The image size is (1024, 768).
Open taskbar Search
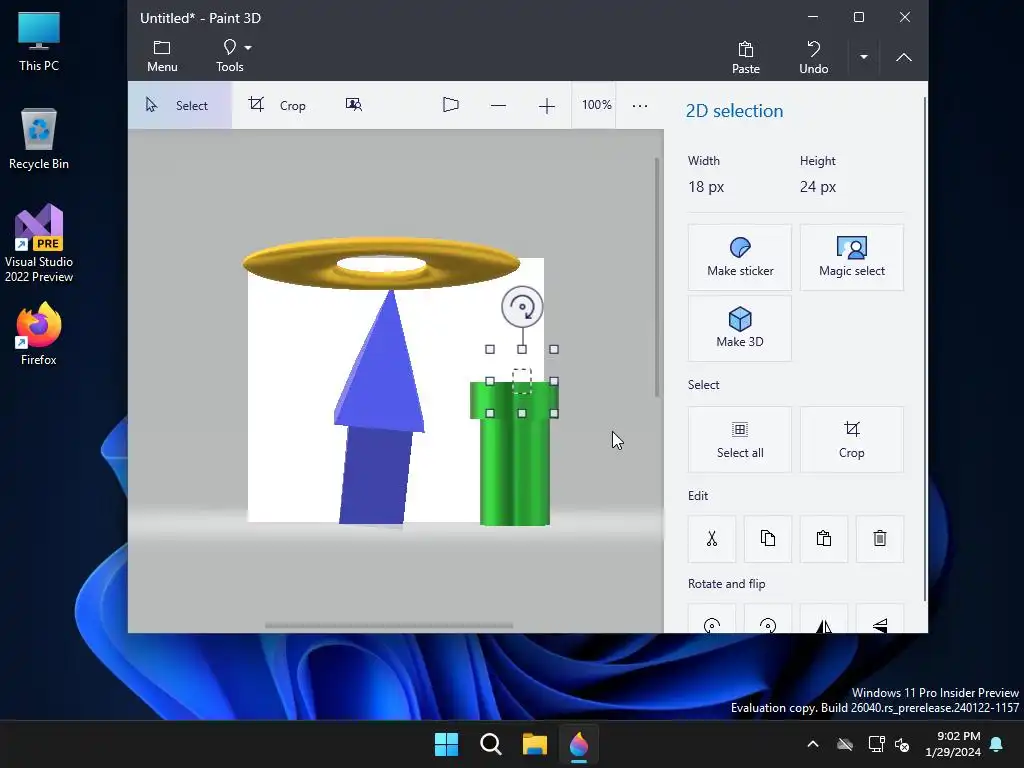pyautogui.click(x=490, y=744)
